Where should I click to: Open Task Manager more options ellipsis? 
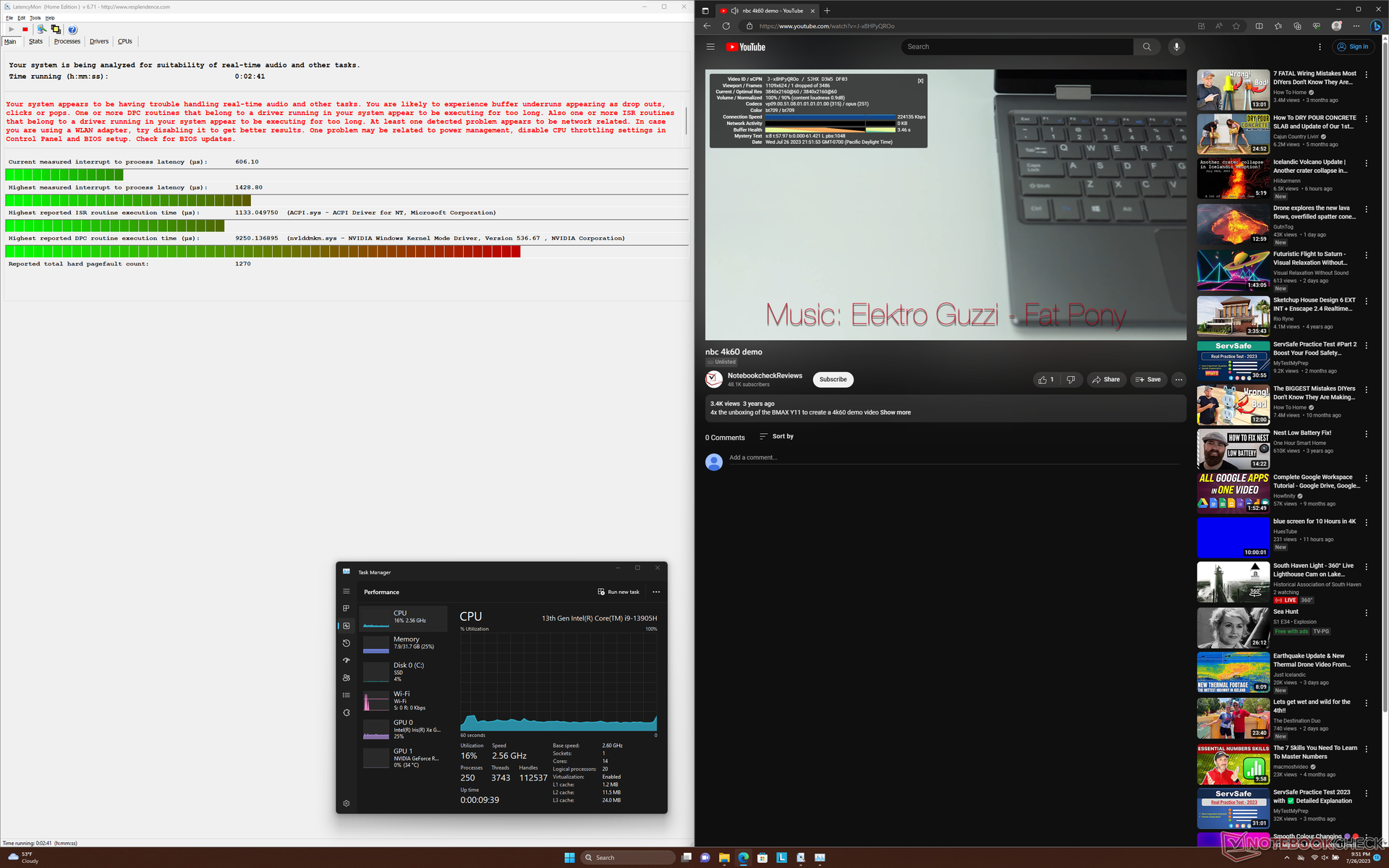(x=656, y=592)
